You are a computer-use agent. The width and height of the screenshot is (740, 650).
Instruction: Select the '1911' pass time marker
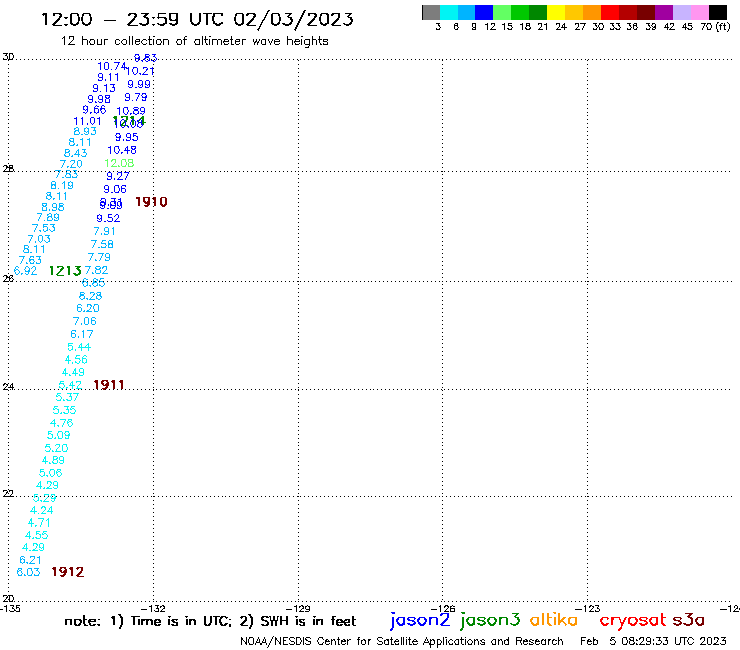click(109, 385)
